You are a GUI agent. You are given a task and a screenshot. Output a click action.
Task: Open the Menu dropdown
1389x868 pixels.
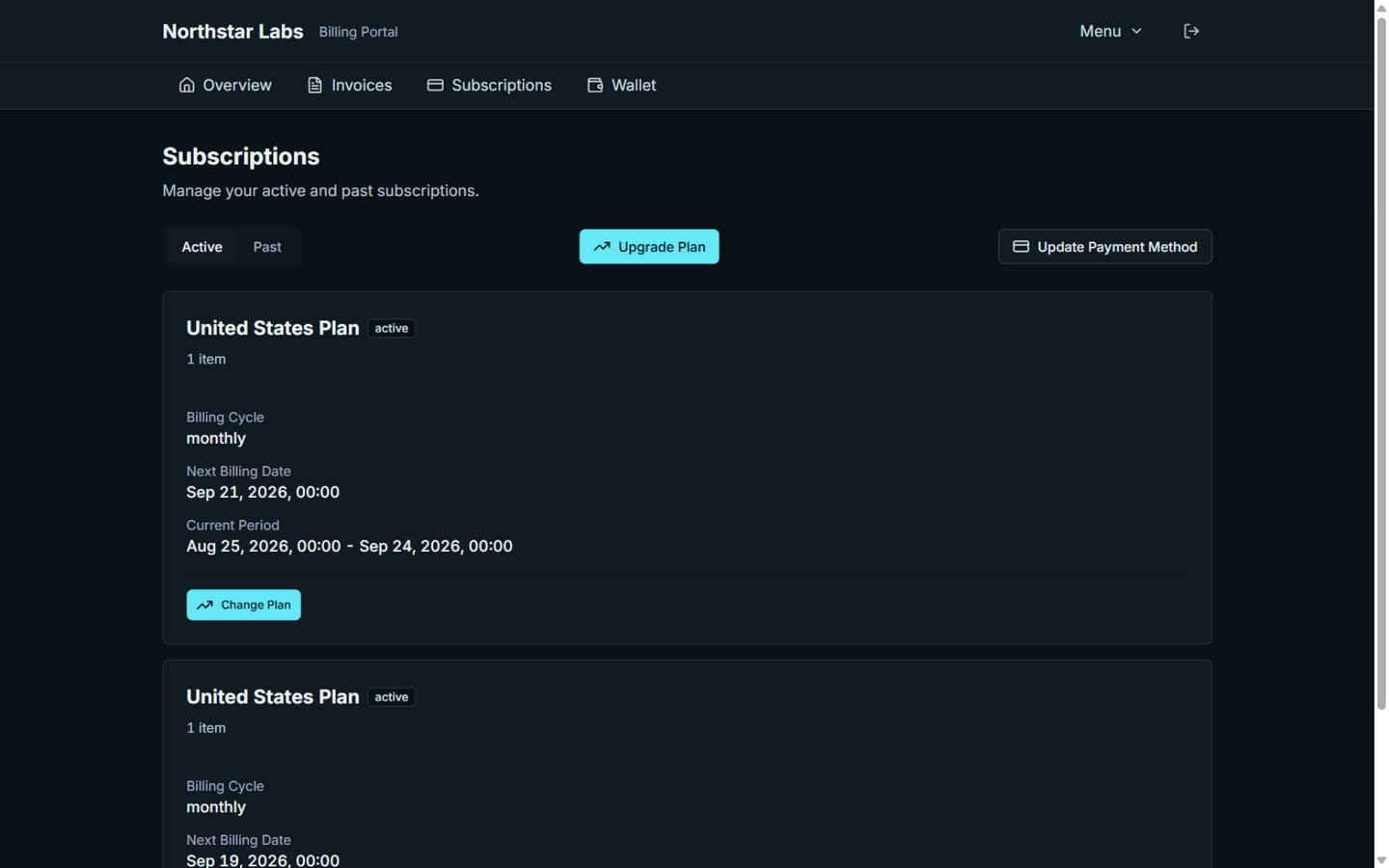(x=1110, y=31)
